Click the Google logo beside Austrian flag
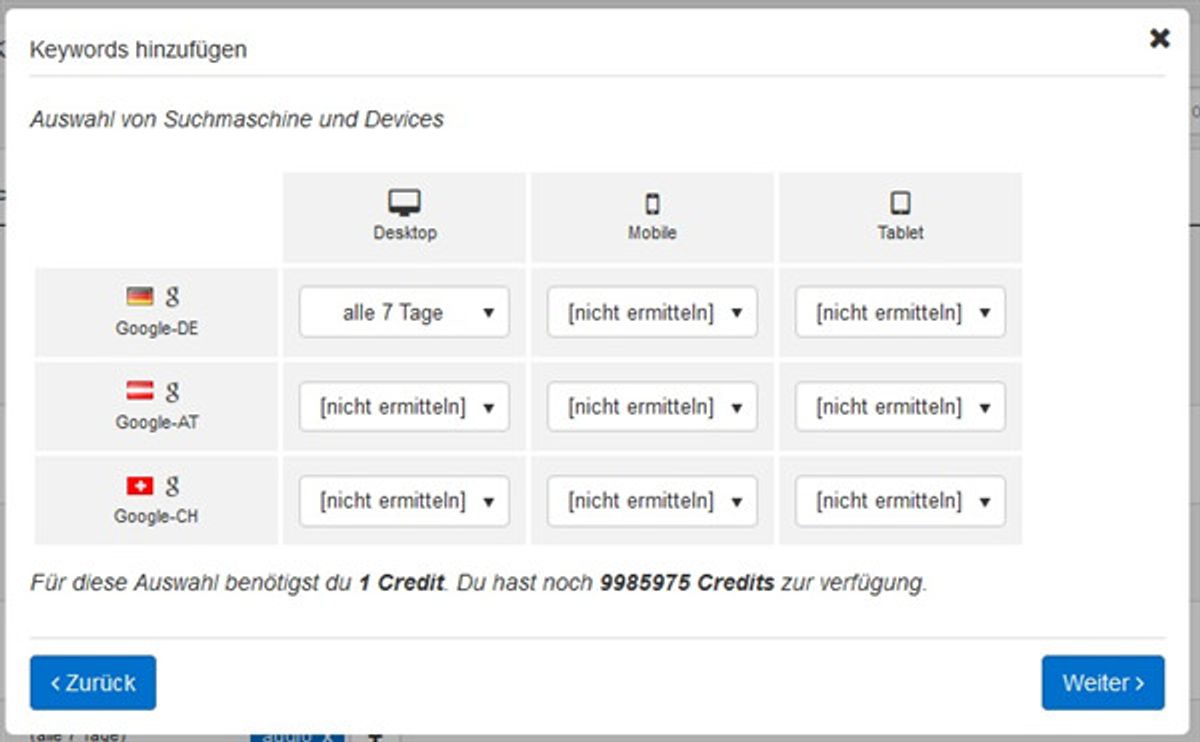 [173, 391]
